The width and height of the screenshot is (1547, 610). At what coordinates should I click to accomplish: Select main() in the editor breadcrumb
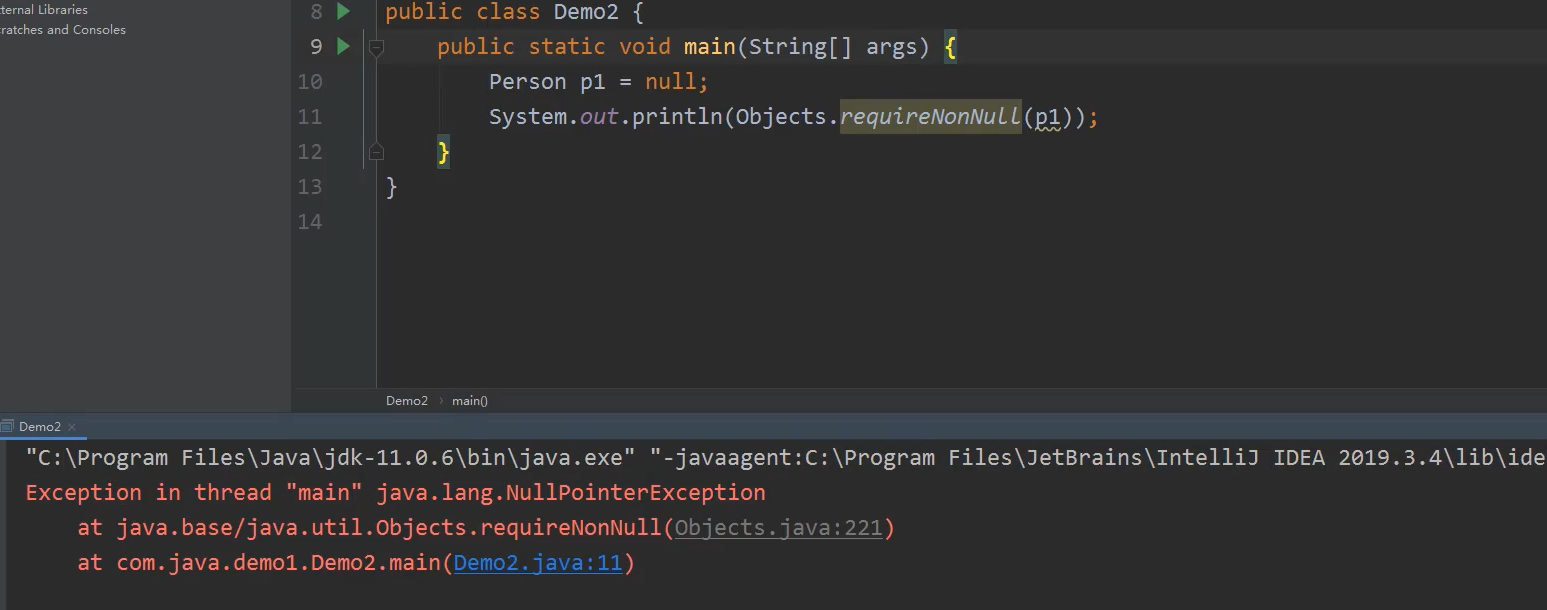[470, 401]
